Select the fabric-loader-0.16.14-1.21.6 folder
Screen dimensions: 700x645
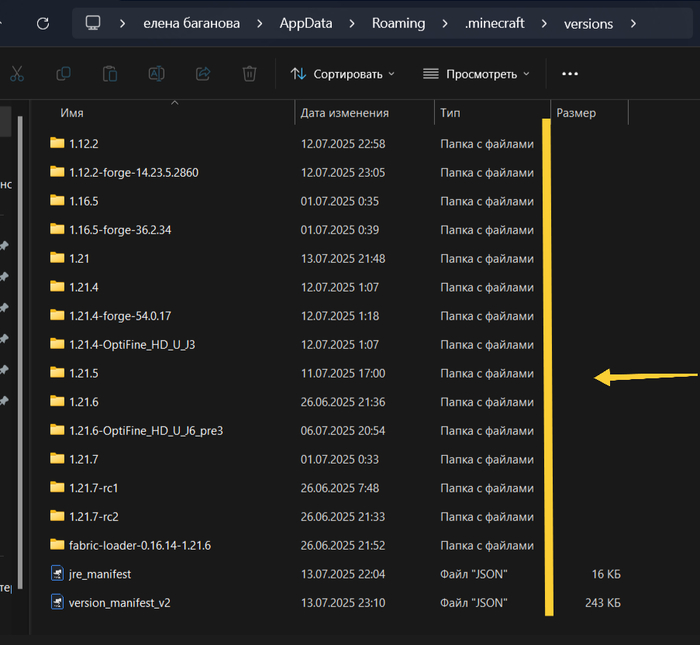point(139,545)
